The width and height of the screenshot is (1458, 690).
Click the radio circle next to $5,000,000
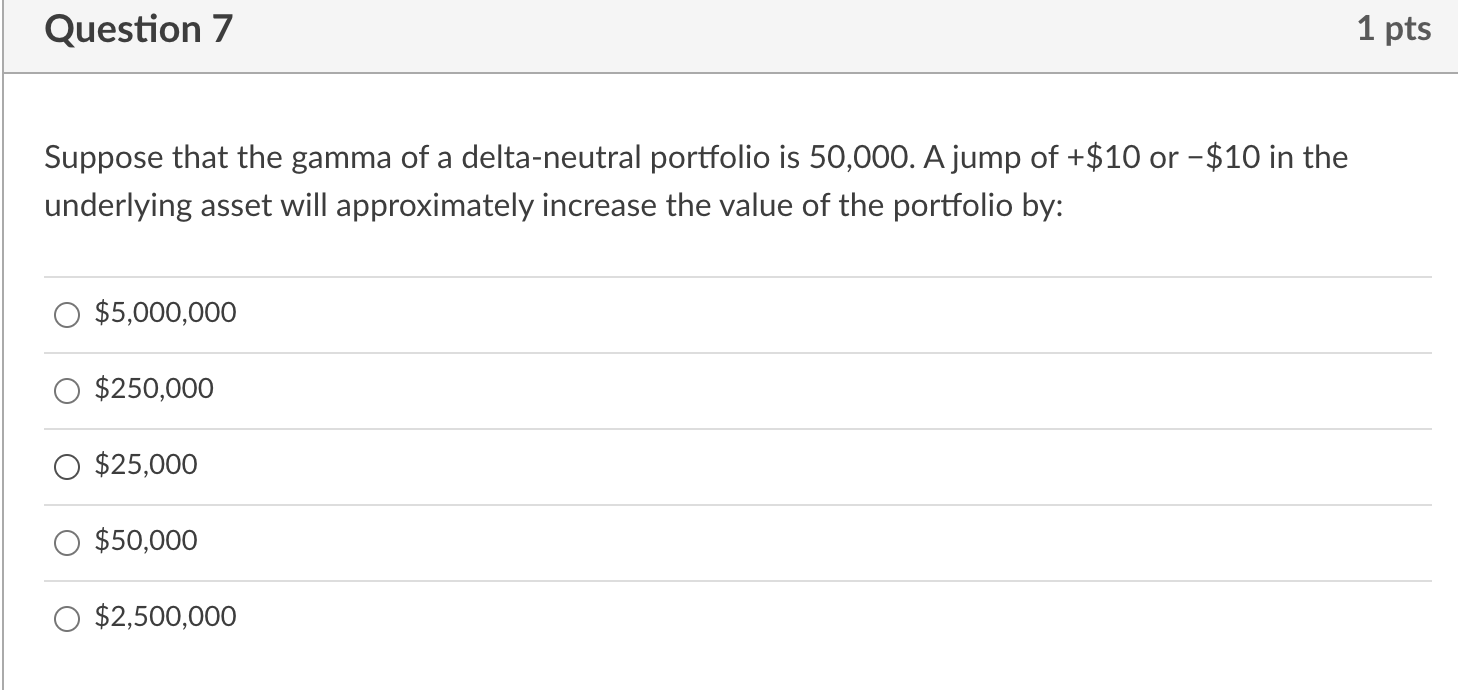(x=66, y=314)
